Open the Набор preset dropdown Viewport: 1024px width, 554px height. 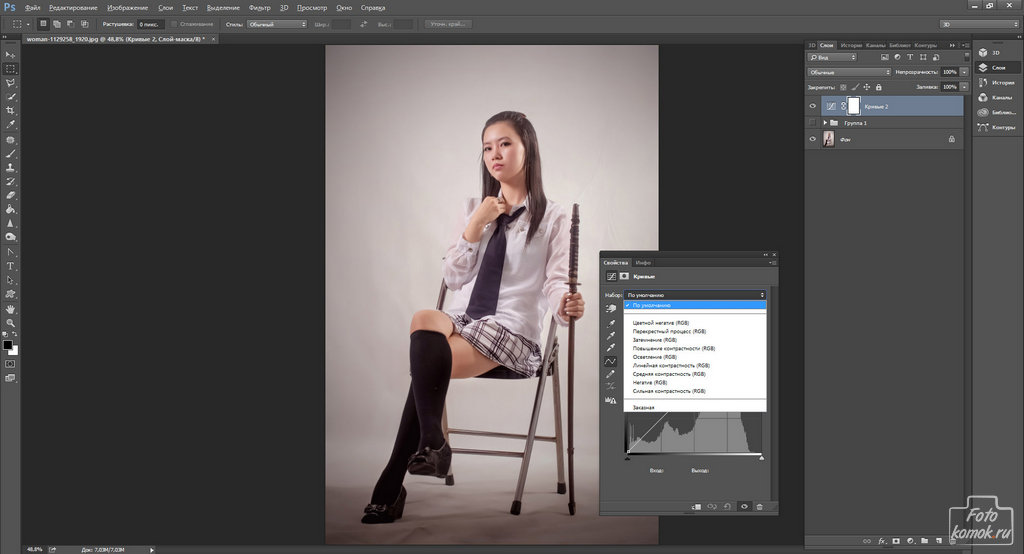coord(695,295)
